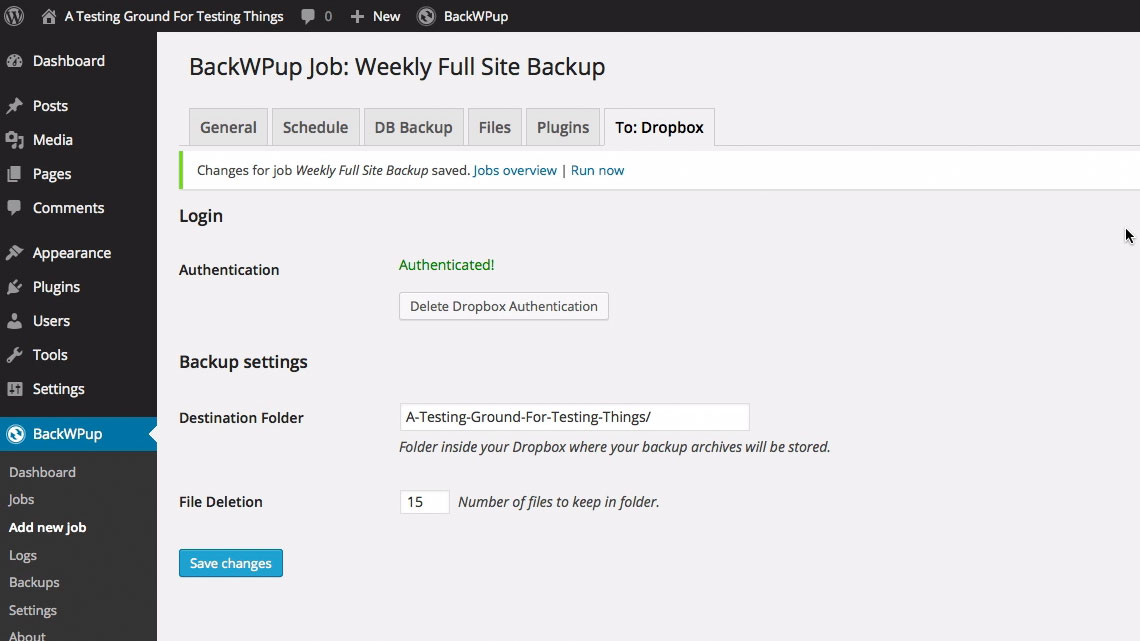Viewport: 1140px width, 641px height.
Task: Click the Run now link
Action: pyautogui.click(x=598, y=170)
